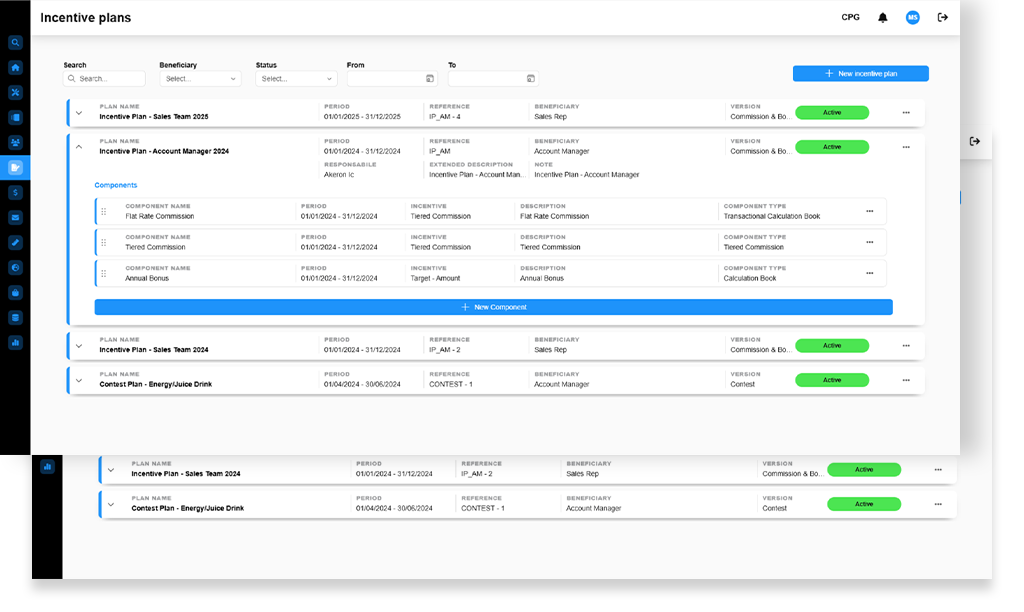The width and height of the screenshot is (1024, 612).
Task: Open three-dots menu for Annual Bonus component
Action: (869, 274)
